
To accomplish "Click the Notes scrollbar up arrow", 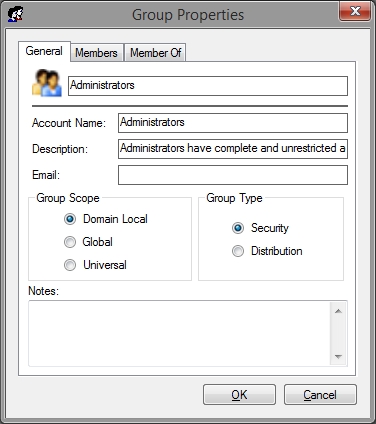I will point(338,311).
